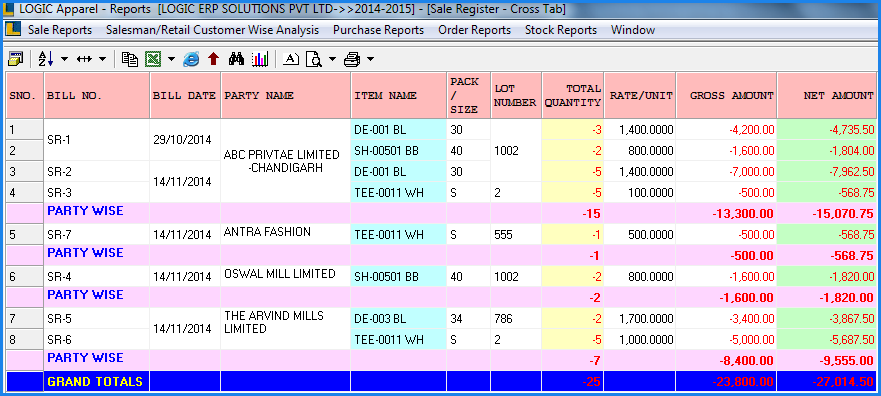Open the Order Reports menu
Viewport: 881px width, 396px height.
(475, 30)
